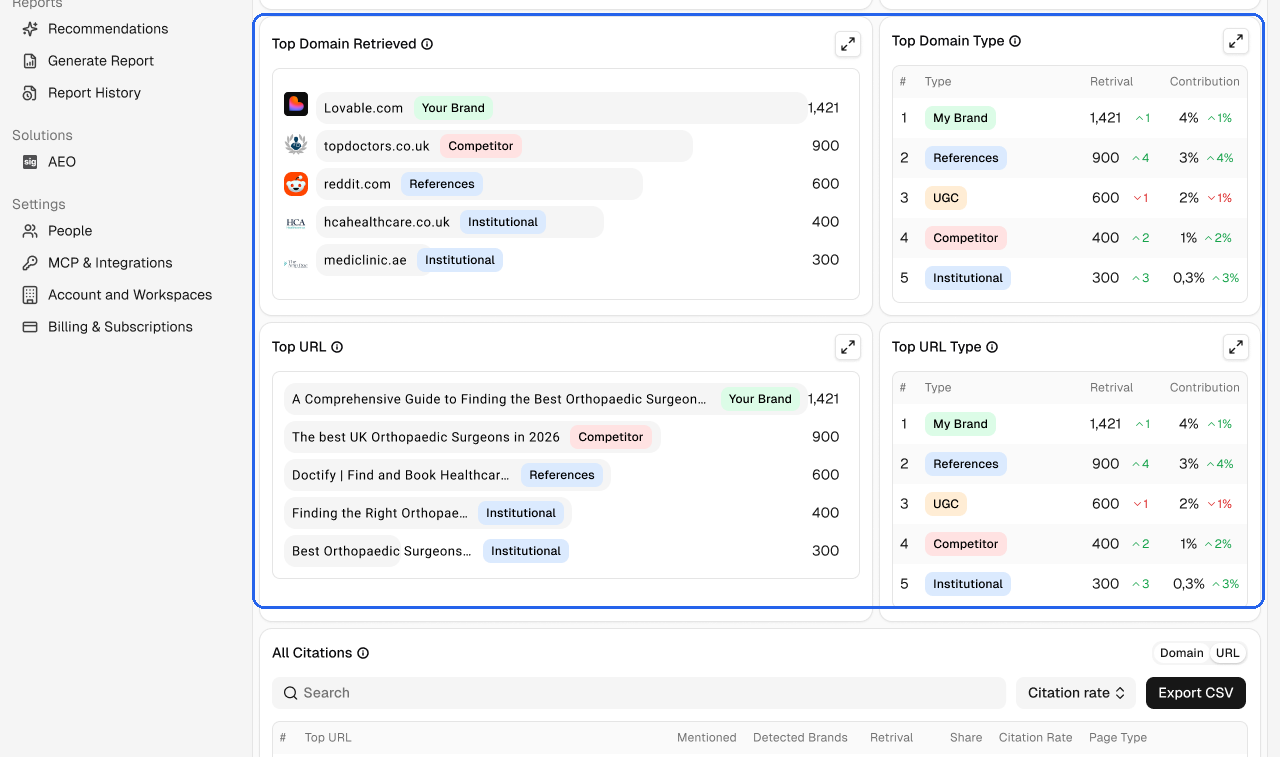Expand the Top URL panel

coord(848,347)
